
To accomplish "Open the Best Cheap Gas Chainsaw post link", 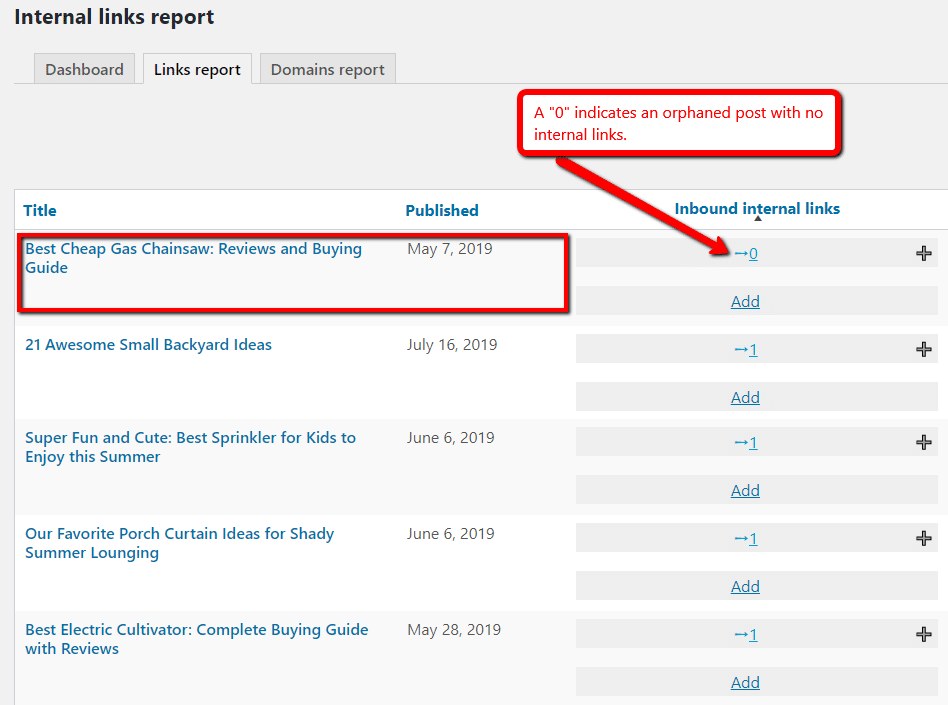I will tap(193, 258).
